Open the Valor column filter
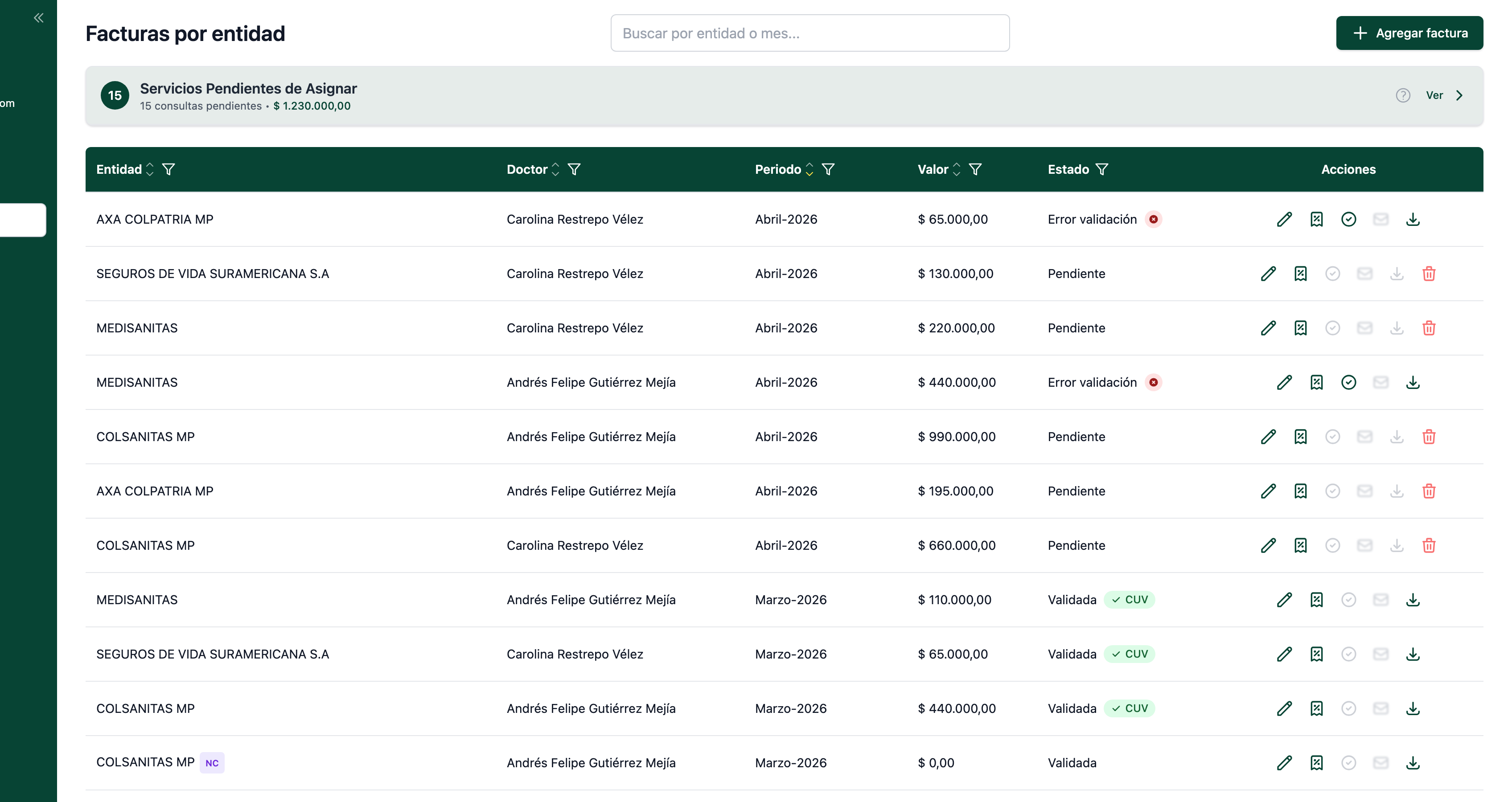The image size is (1512, 802). (975, 170)
